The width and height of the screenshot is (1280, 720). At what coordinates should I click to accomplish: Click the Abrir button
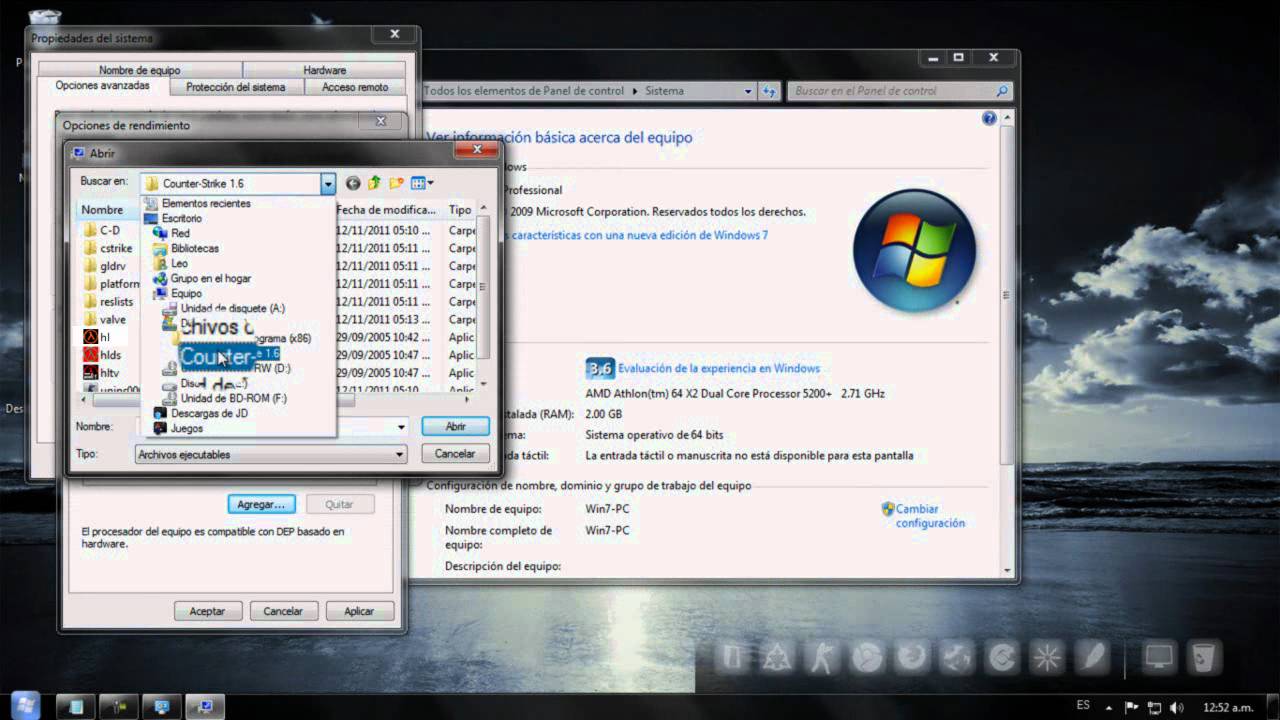pyautogui.click(x=455, y=426)
